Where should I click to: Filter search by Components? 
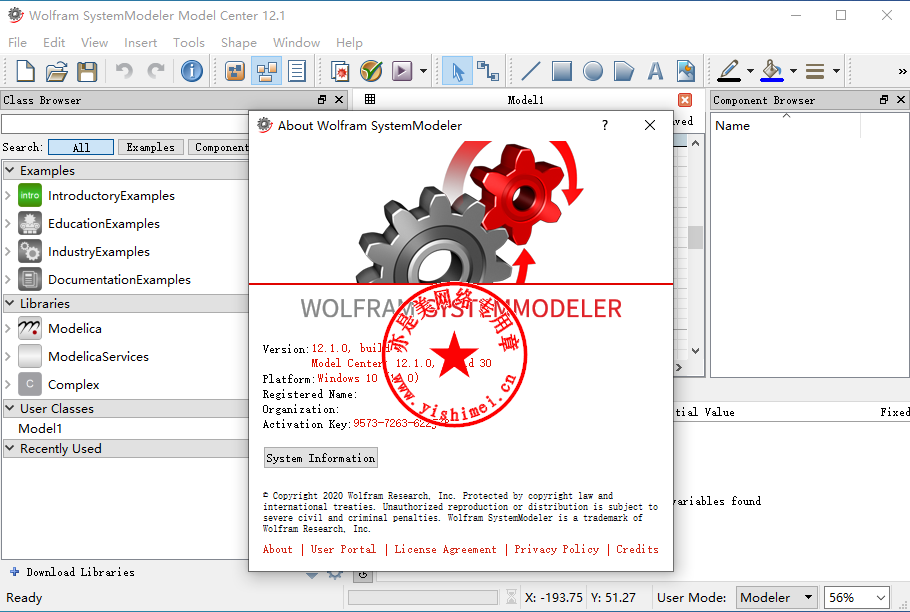coord(219,147)
